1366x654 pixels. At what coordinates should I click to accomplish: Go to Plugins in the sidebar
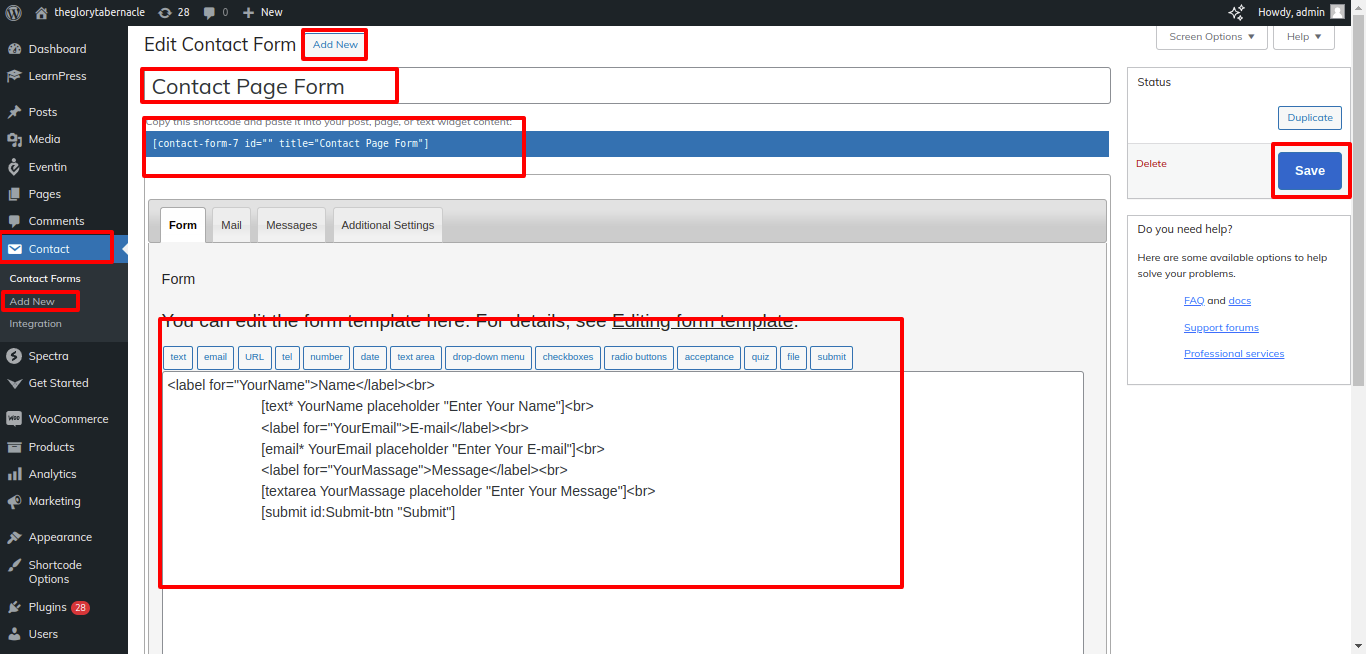(47, 607)
